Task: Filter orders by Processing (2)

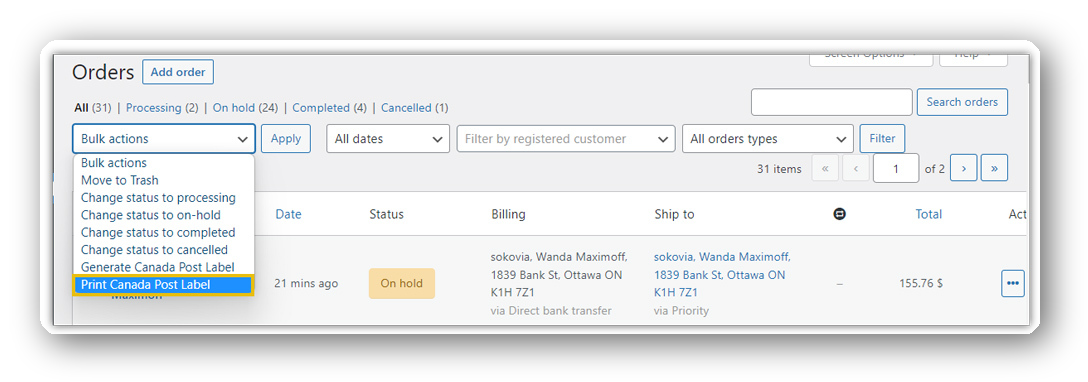Action: coord(162,108)
